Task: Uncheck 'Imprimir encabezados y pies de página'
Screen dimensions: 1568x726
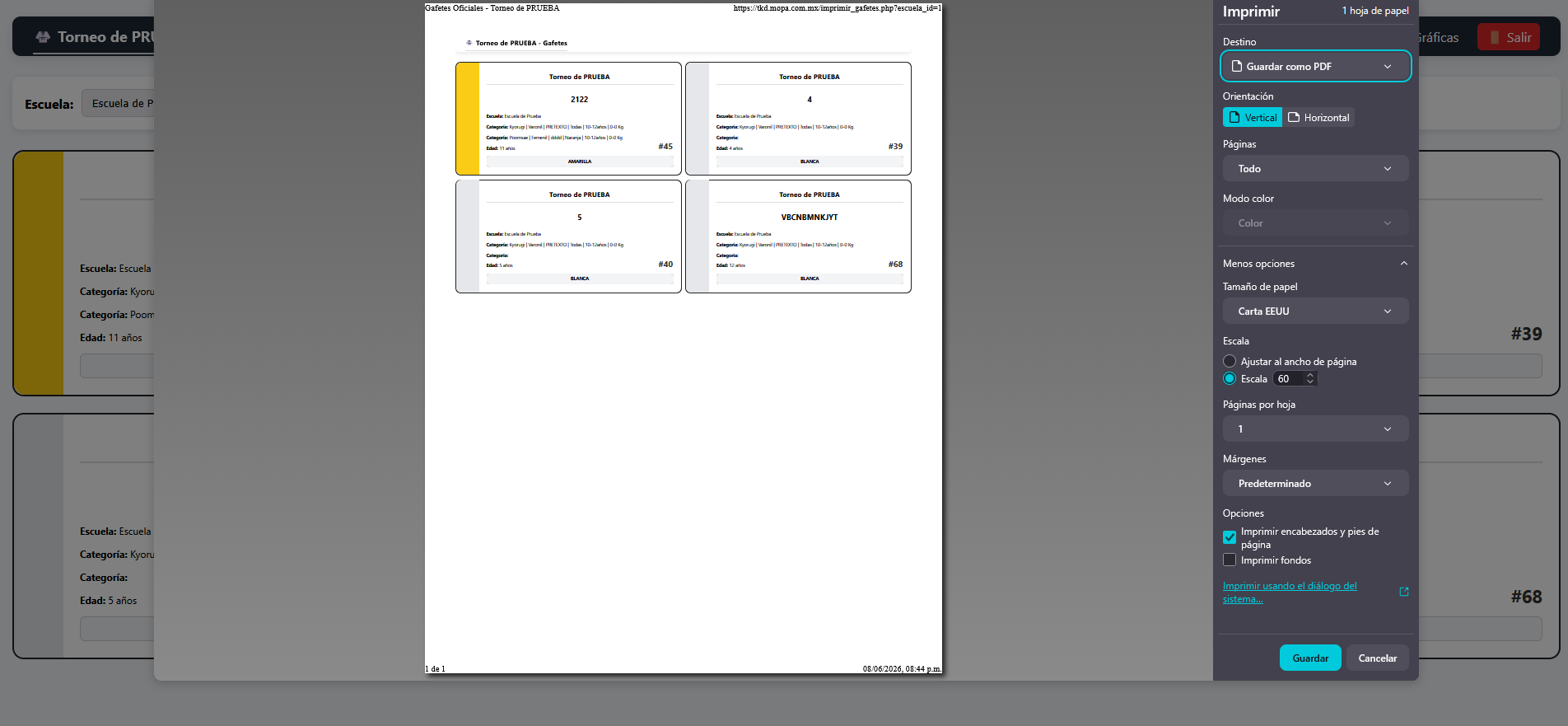Action: [1230, 537]
